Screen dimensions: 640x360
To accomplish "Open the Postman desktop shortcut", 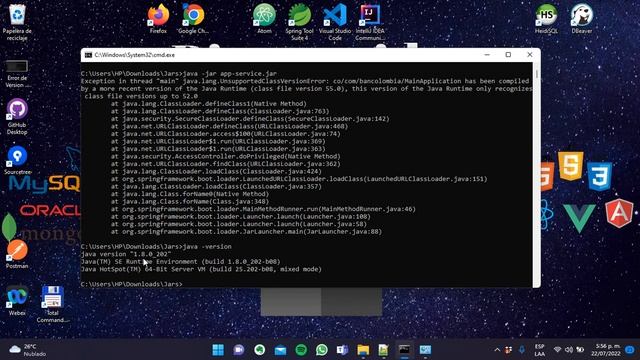I will [17, 254].
